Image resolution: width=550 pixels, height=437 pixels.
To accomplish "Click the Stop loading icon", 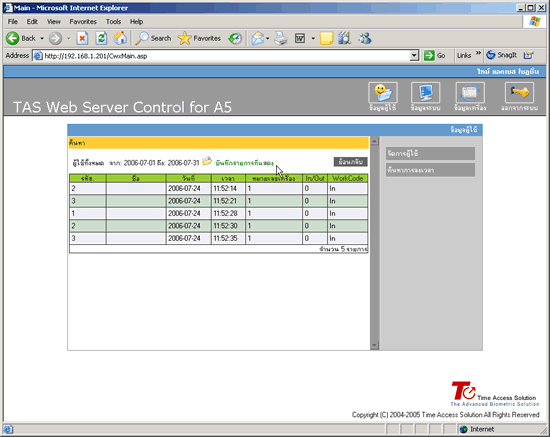I will tap(82, 38).
